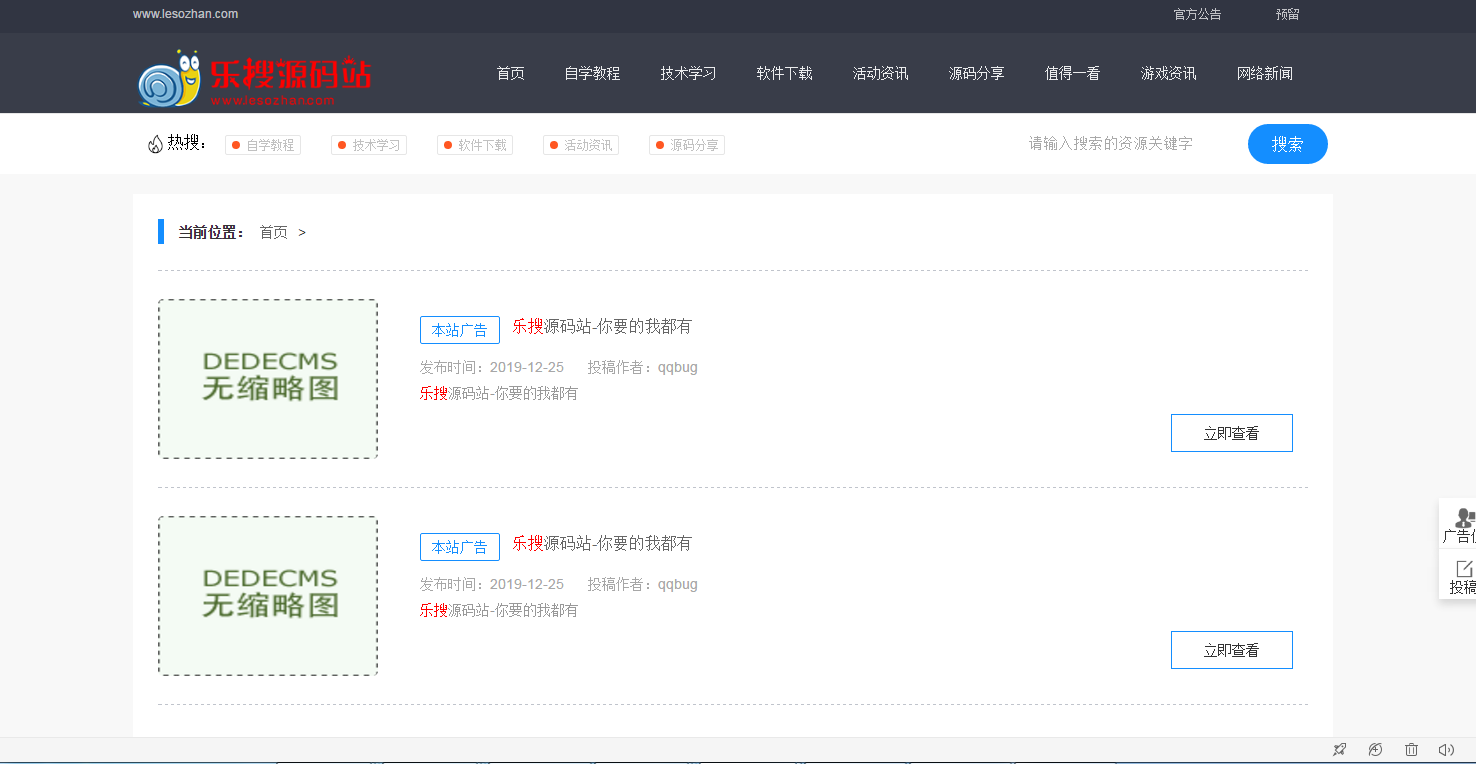Open the 首页 navigation menu item
The image size is (1476, 764).
pos(510,73)
